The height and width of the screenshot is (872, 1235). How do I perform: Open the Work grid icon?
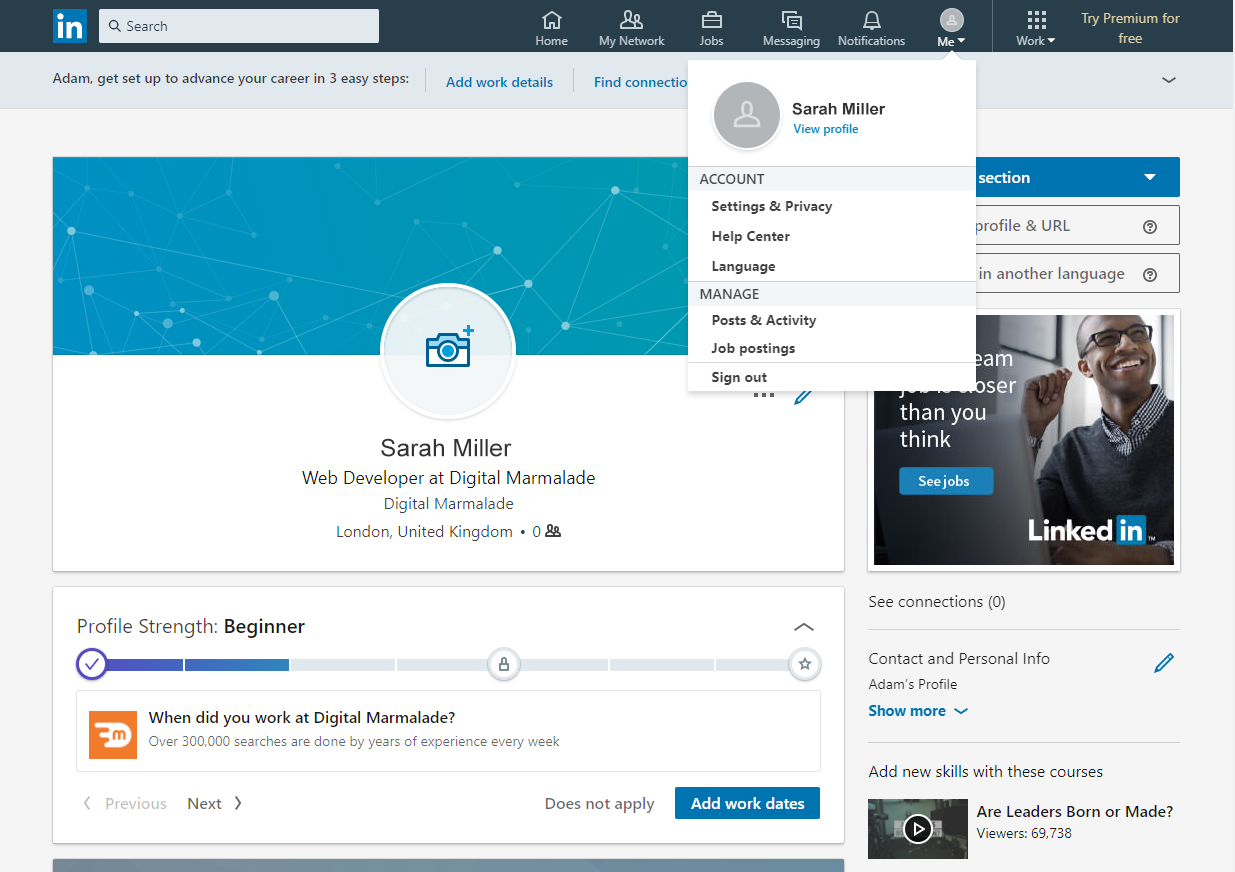click(1035, 20)
